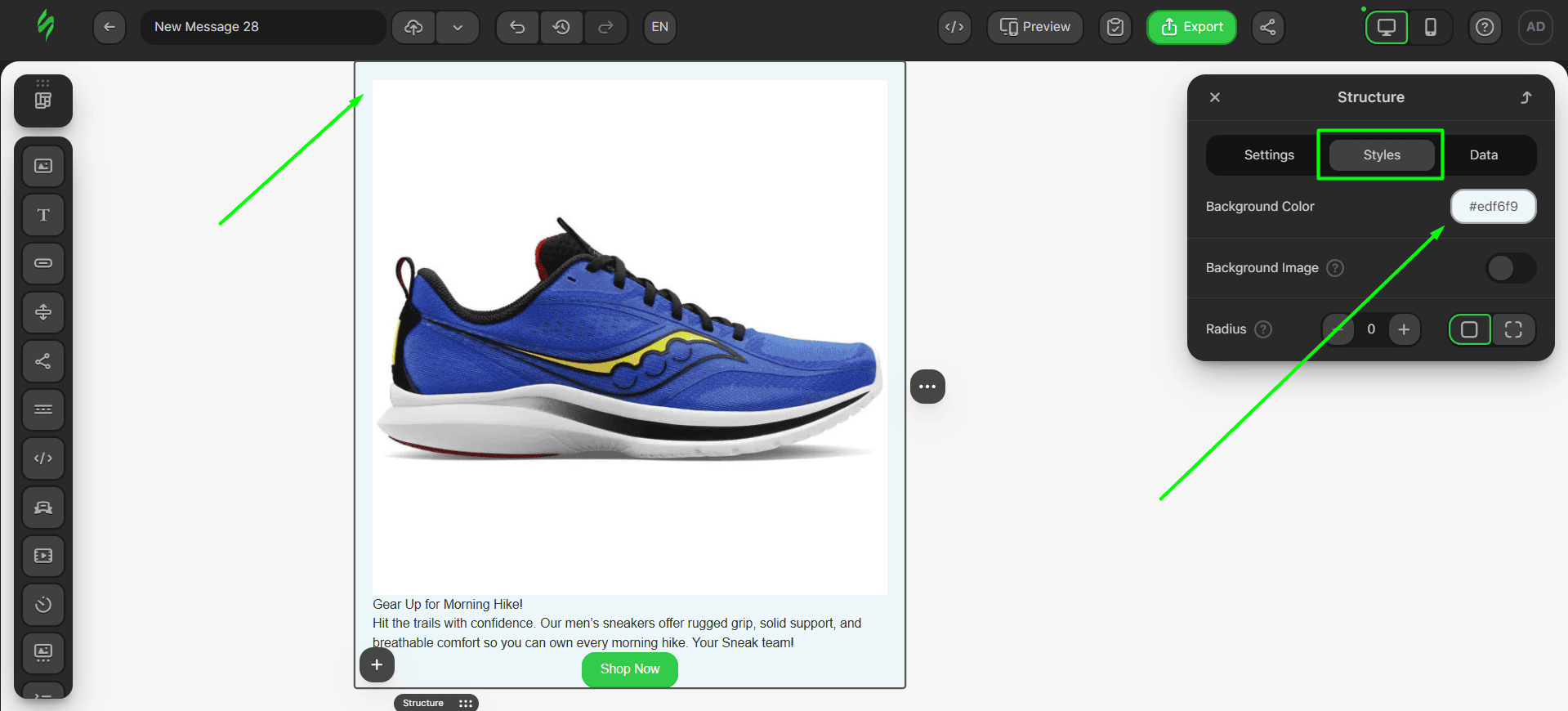Select the Social share block tool
Image resolution: width=1568 pixels, height=711 pixels.
tap(43, 361)
